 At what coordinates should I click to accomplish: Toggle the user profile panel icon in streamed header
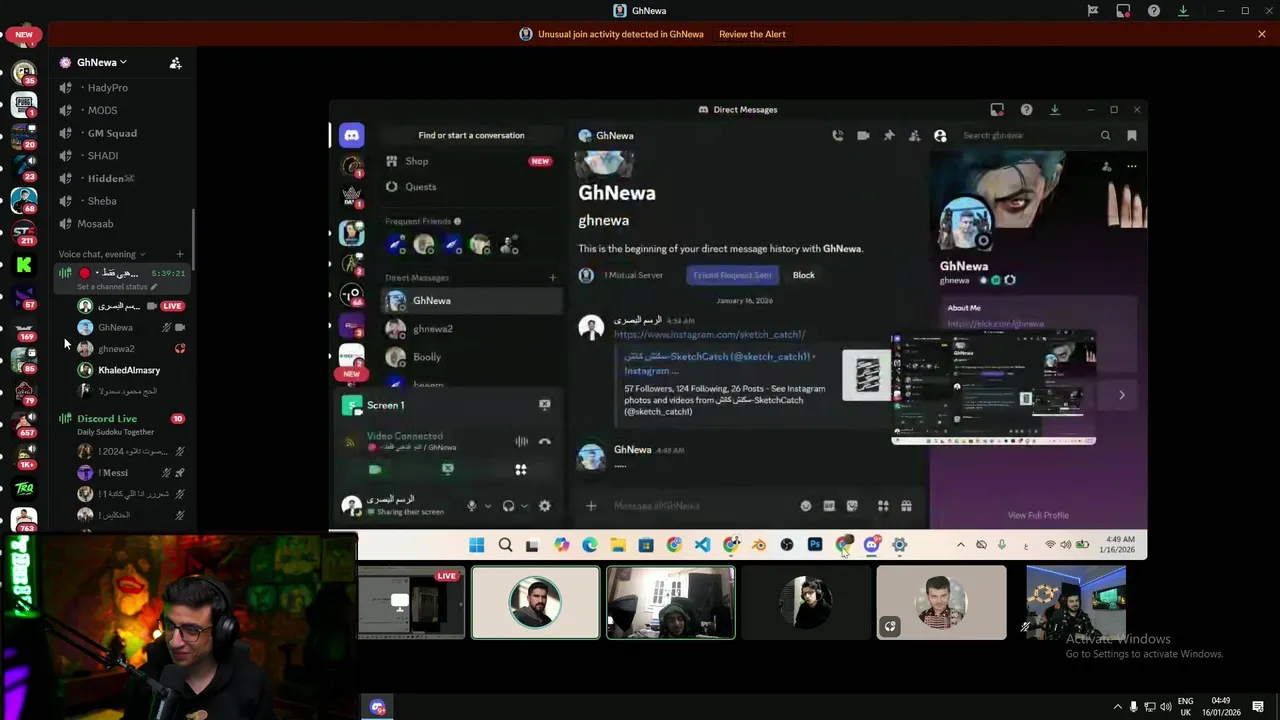pyautogui.click(x=940, y=135)
